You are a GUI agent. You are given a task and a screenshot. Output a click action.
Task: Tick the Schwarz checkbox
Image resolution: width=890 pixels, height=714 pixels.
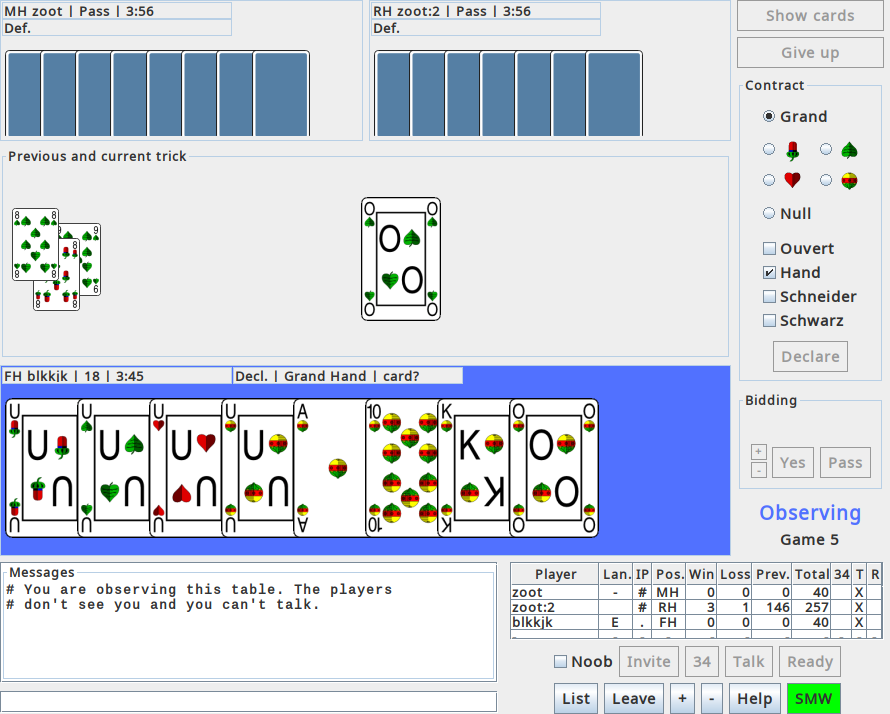click(x=769, y=321)
